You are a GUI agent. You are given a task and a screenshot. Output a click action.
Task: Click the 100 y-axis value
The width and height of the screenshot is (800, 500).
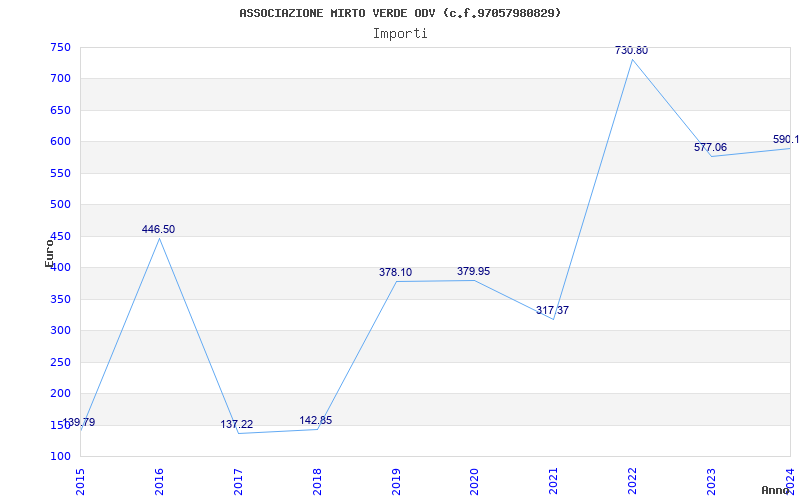pos(60,456)
